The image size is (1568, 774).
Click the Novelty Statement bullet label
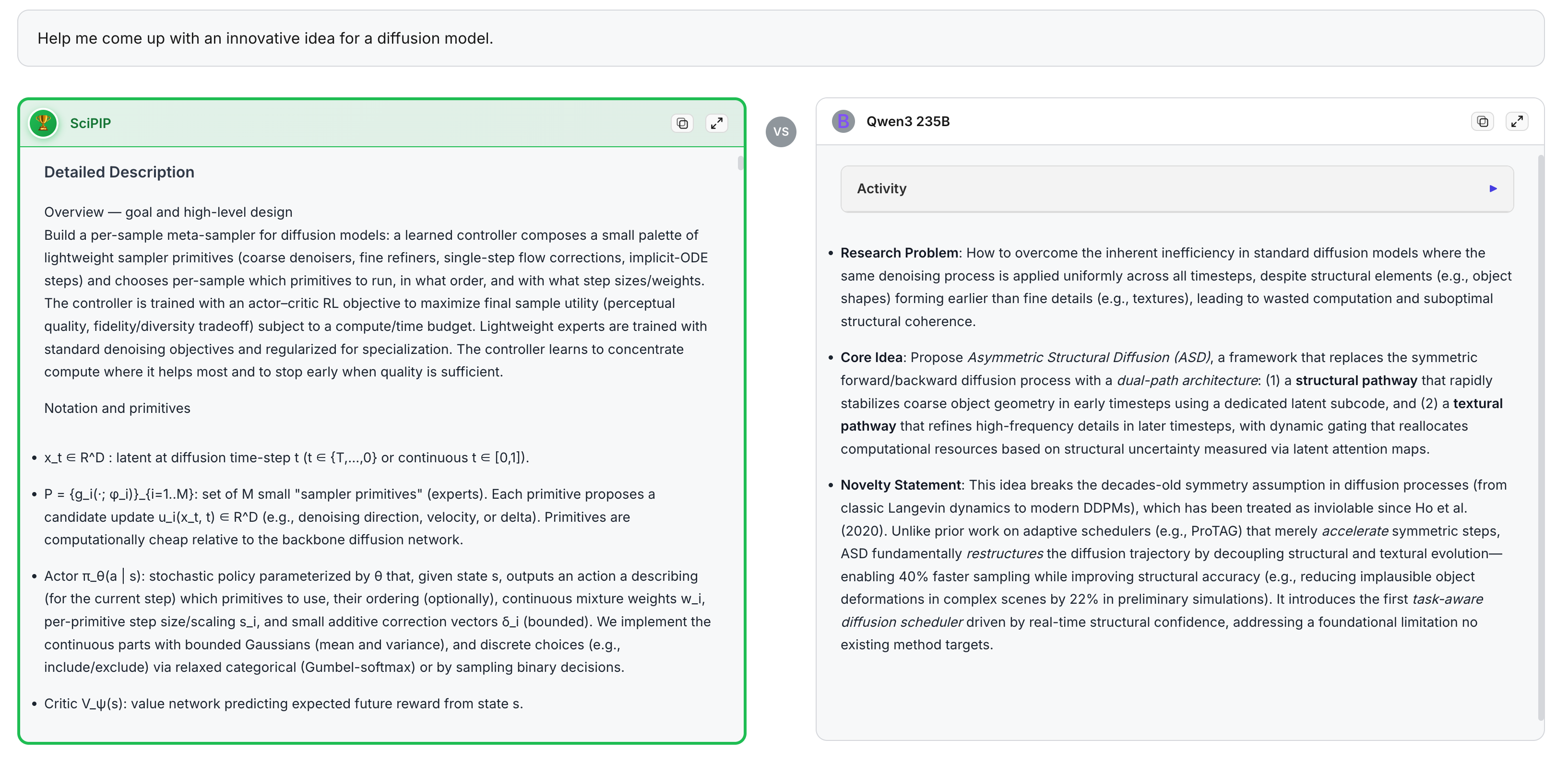[x=900, y=486]
